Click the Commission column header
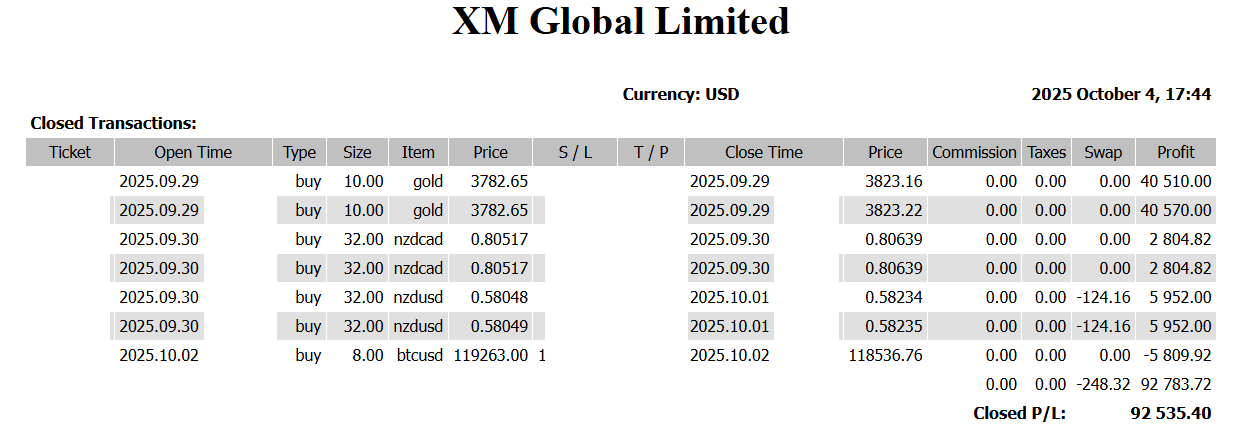The image size is (1244, 434). [974, 152]
